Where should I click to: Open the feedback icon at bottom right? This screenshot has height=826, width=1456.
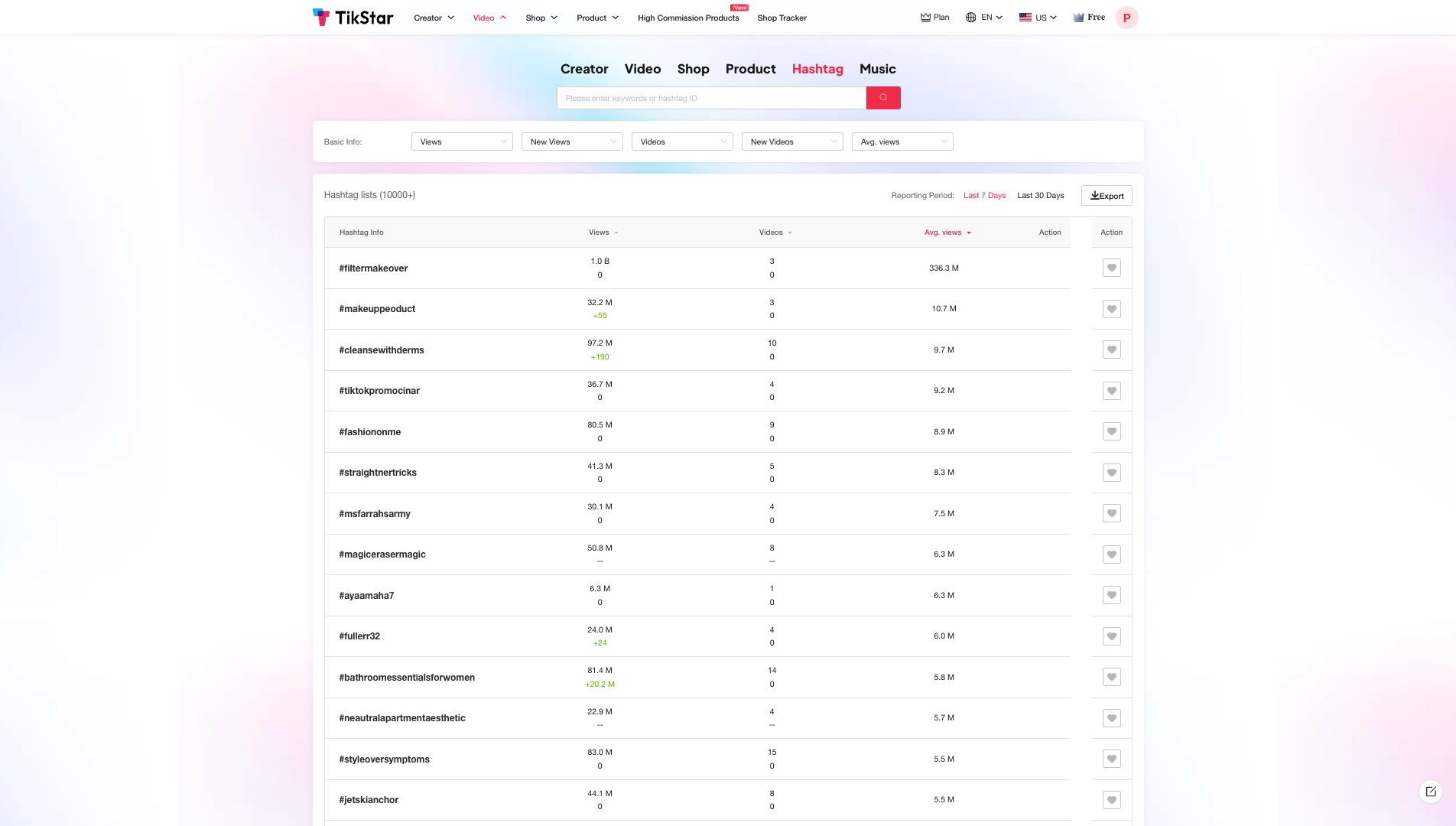tap(1431, 792)
